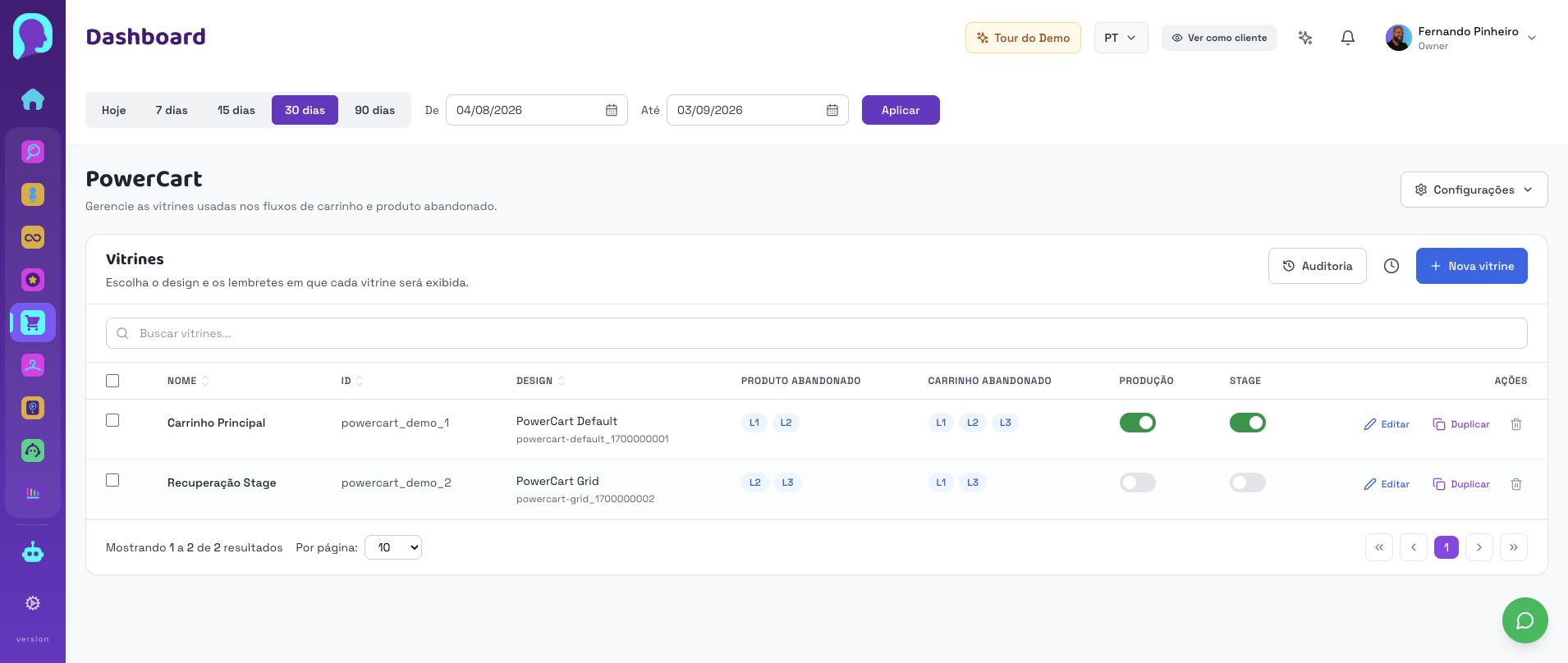Open the headset support icon in sidebar
Image resolution: width=1568 pixels, height=663 pixels.
(33, 450)
